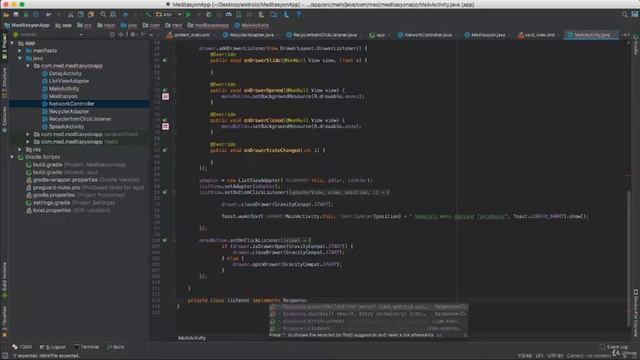The width and height of the screenshot is (640, 360).
Task: Toggle the Gradle panel on the right edge
Action: click(x=636, y=44)
